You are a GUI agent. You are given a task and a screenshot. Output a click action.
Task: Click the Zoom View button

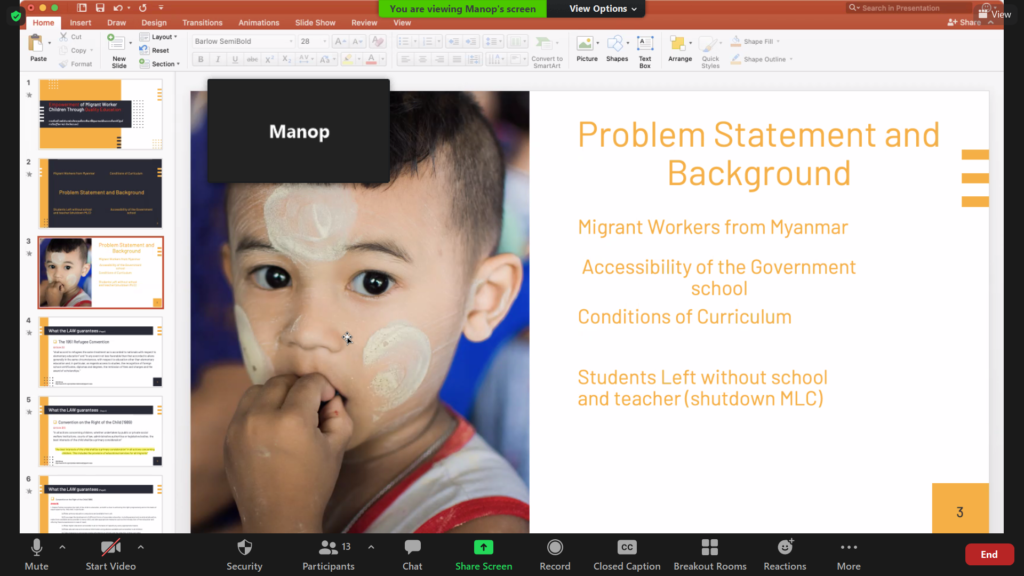(x=995, y=14)
